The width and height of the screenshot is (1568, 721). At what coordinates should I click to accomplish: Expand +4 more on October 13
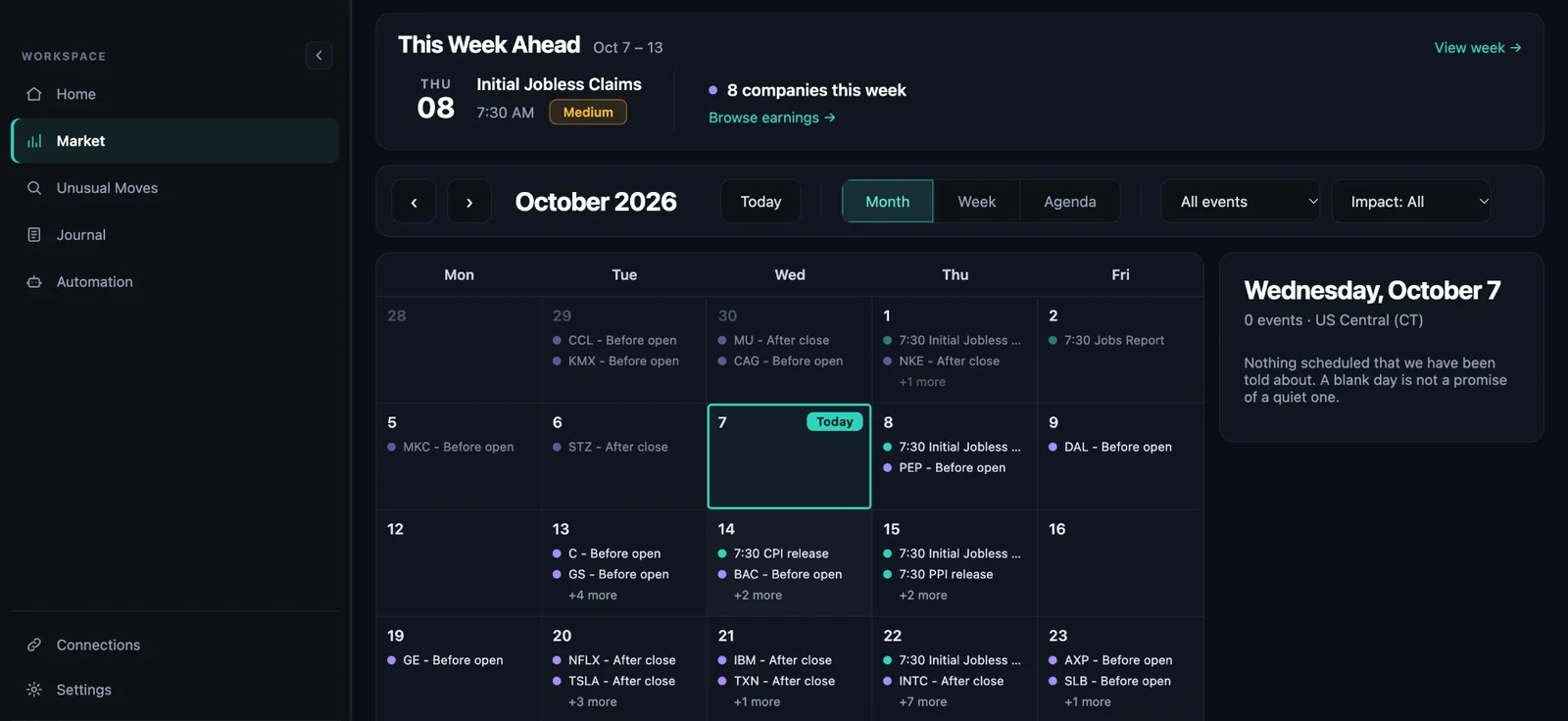[x=592, y=596]
